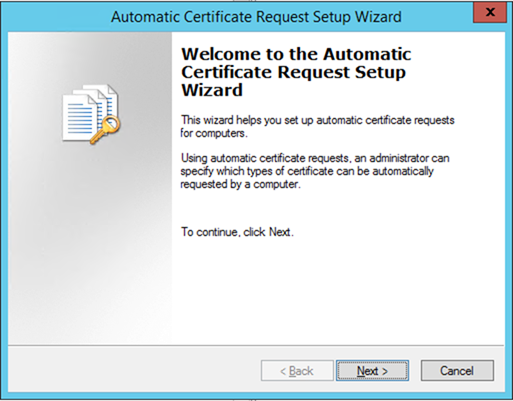Image resolution: width=513 pixels, height=401 pixels.
Task: Click the Automatic Certificate Request Setup Wizard title bar
Action: click(256, 17)
